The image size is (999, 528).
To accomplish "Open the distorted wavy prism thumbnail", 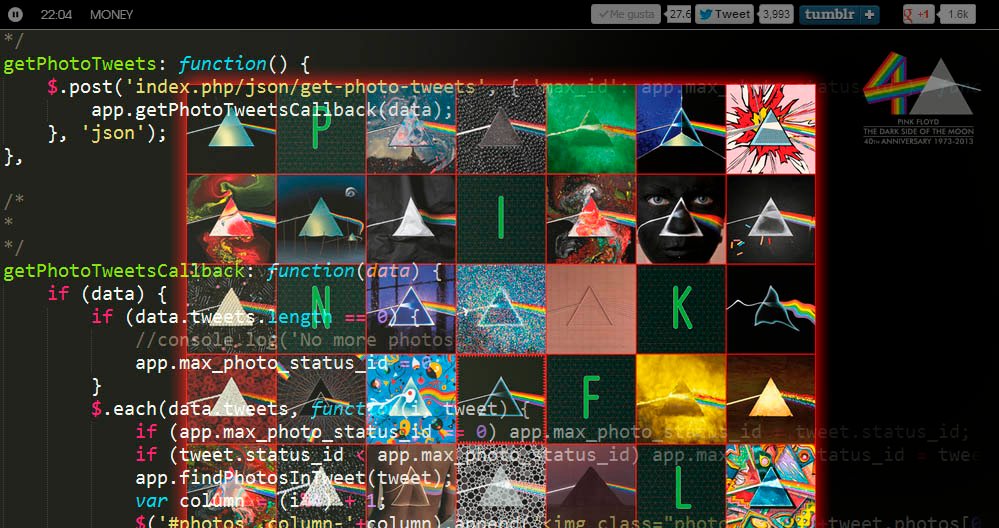I will (x=771, y=309).
